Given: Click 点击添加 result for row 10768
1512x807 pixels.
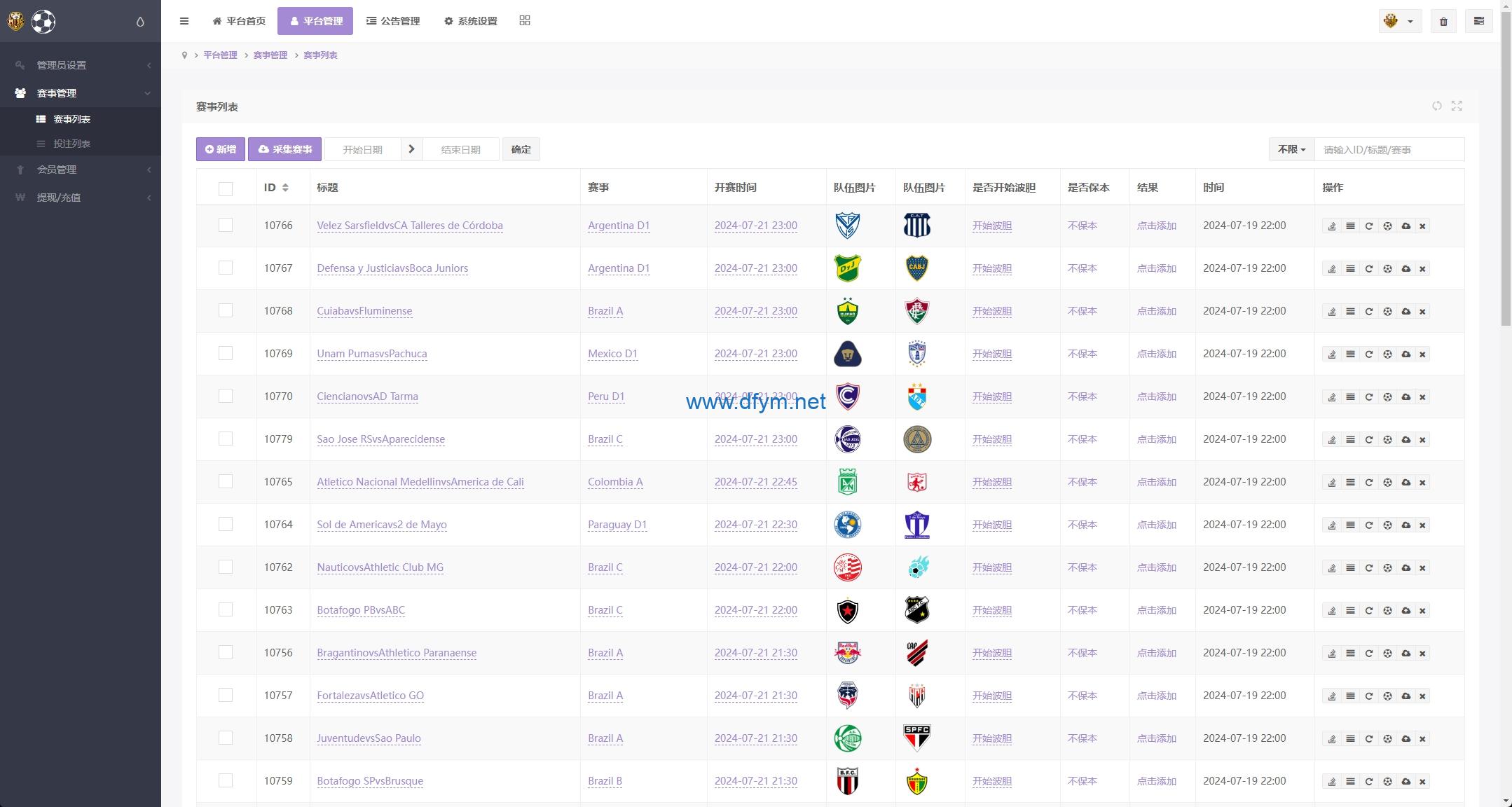Looking at the screenshot, I should pyautogui.click(x=1157, y=311).
